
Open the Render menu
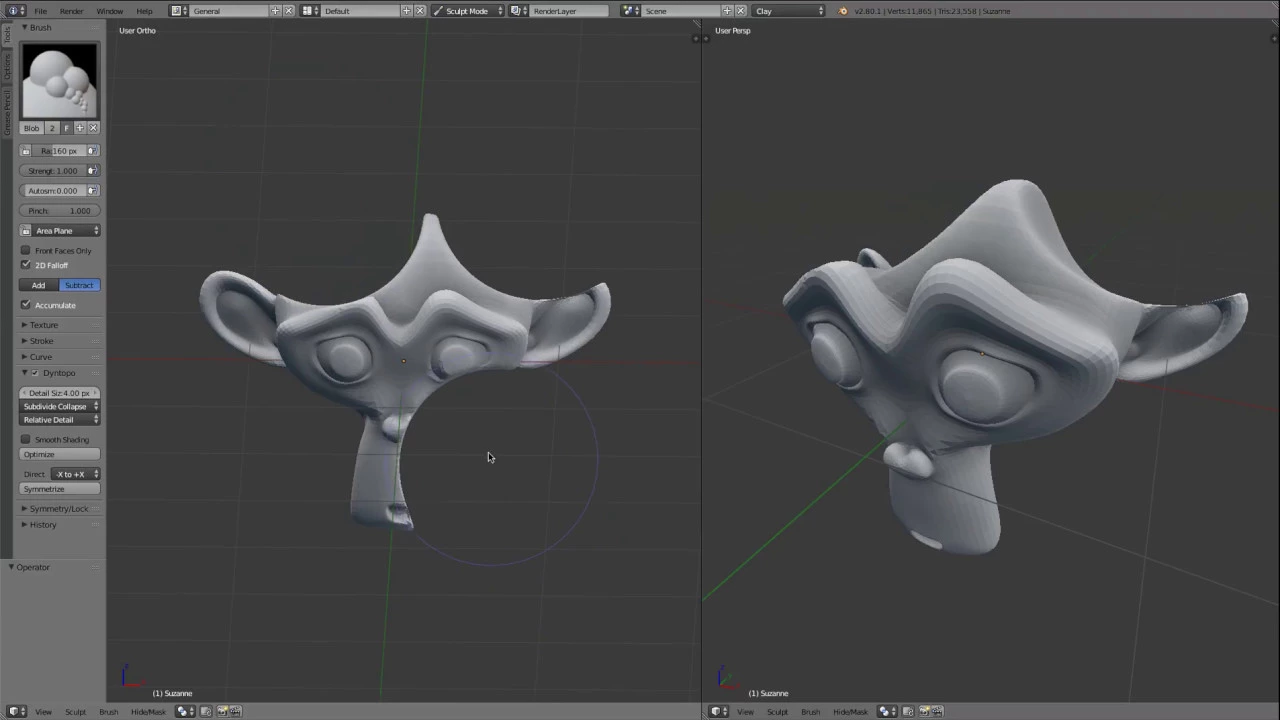pos(72,11)
